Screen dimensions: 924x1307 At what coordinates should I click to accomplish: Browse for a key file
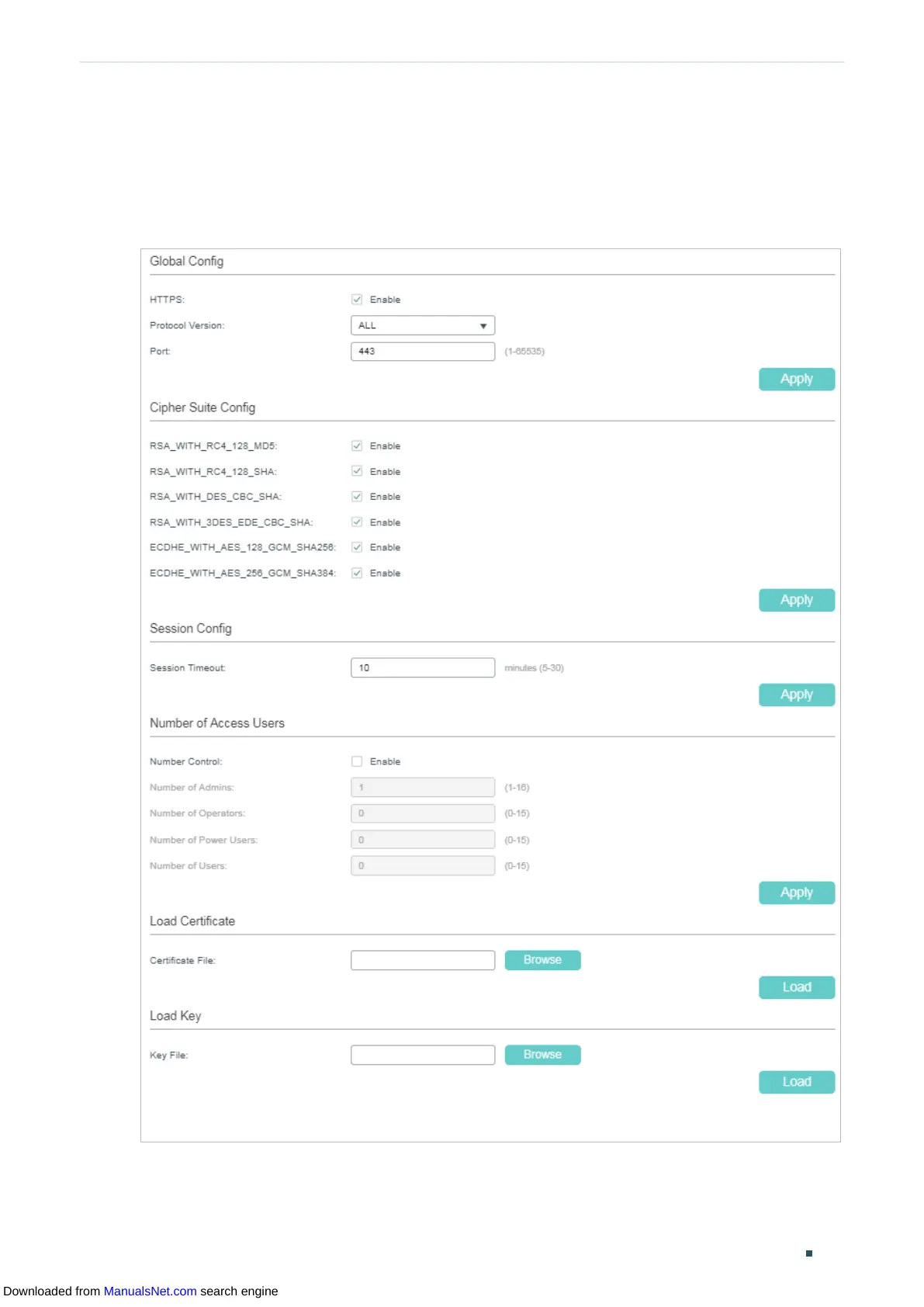click(x=542, y=1055)
